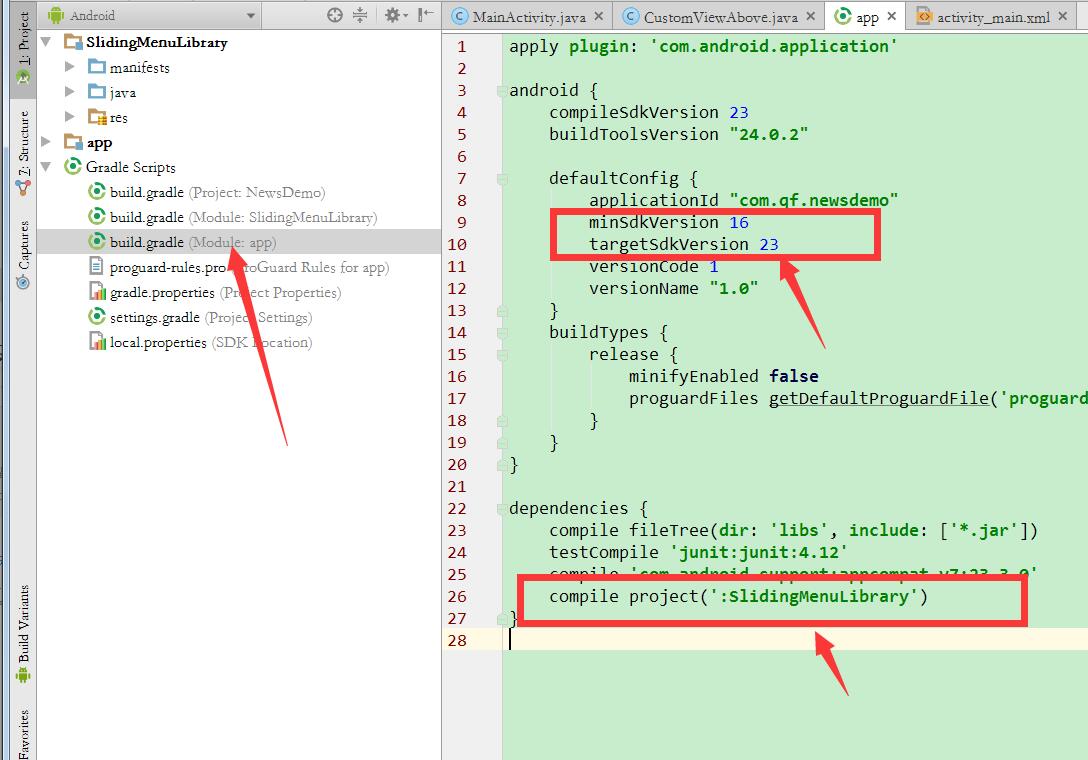This screenshot has width=1088, height=760.
Task: Hide the project panel with the hide icon
Action: point(425,15)
